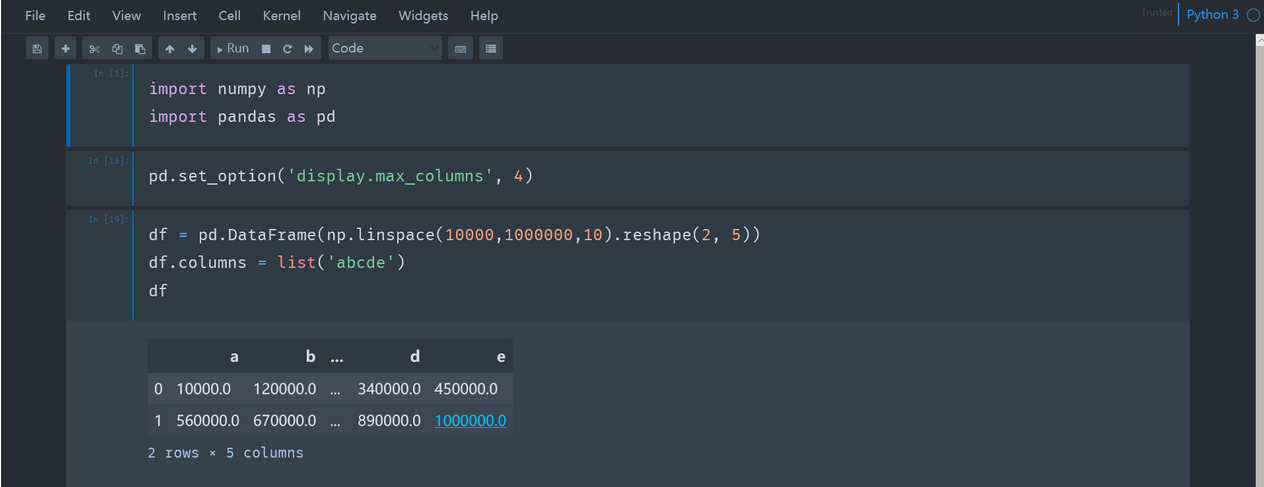
Task: Open the Kernel menu
Action: tap(281, 16)
